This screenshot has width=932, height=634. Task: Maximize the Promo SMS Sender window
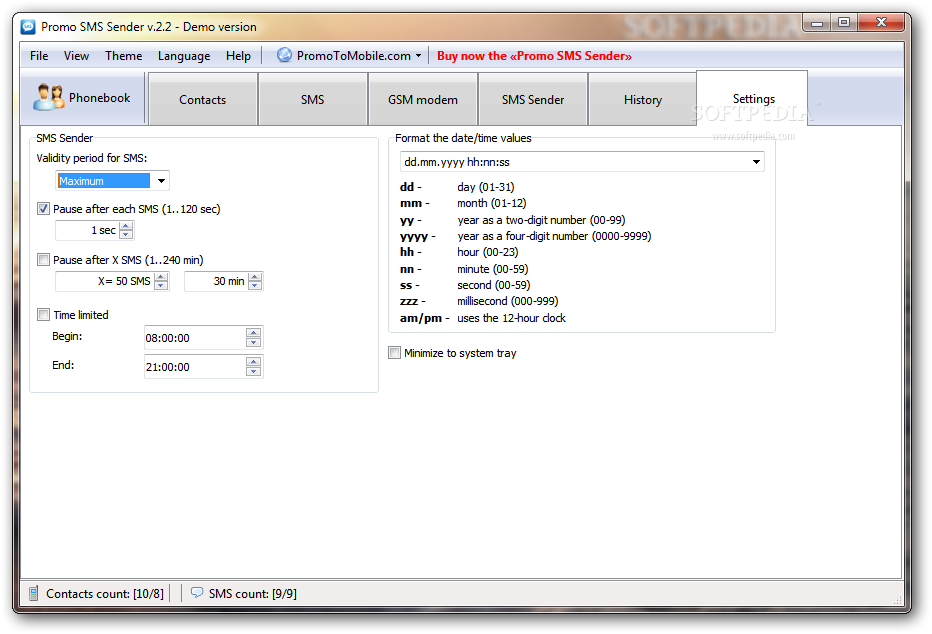click(844, 23)
